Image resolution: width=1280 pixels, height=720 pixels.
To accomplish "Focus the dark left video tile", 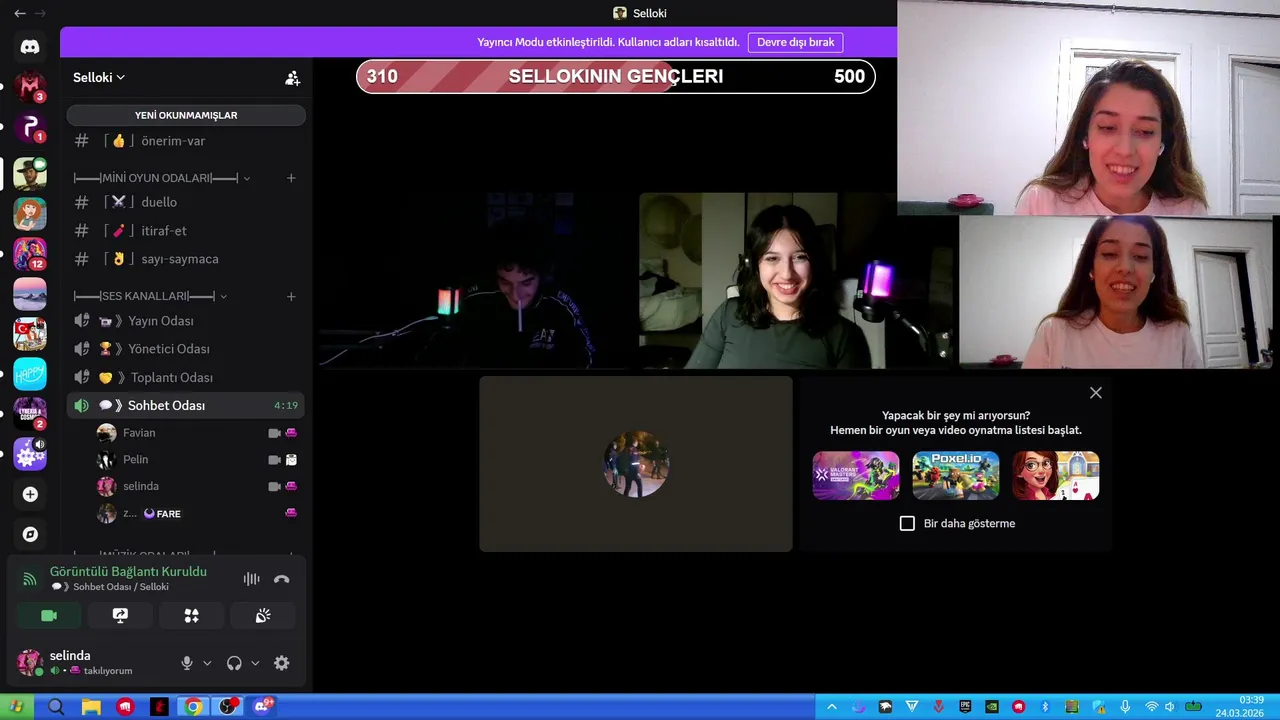I will pos(476,281).
